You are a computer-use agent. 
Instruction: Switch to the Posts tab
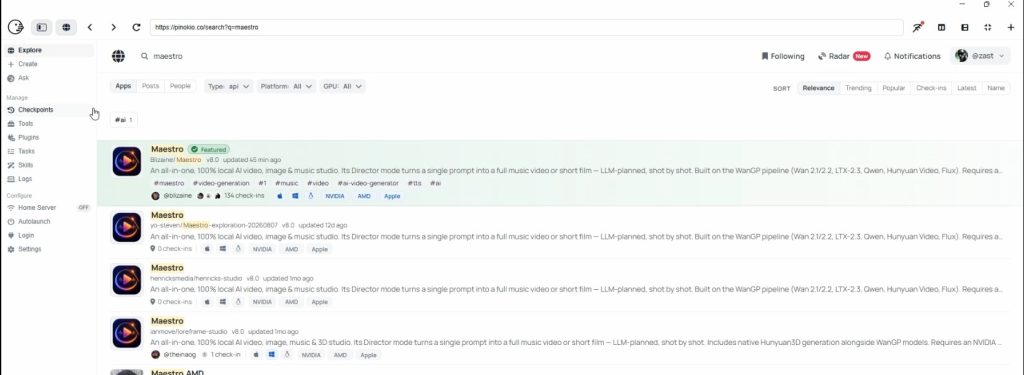click(150, 86)
